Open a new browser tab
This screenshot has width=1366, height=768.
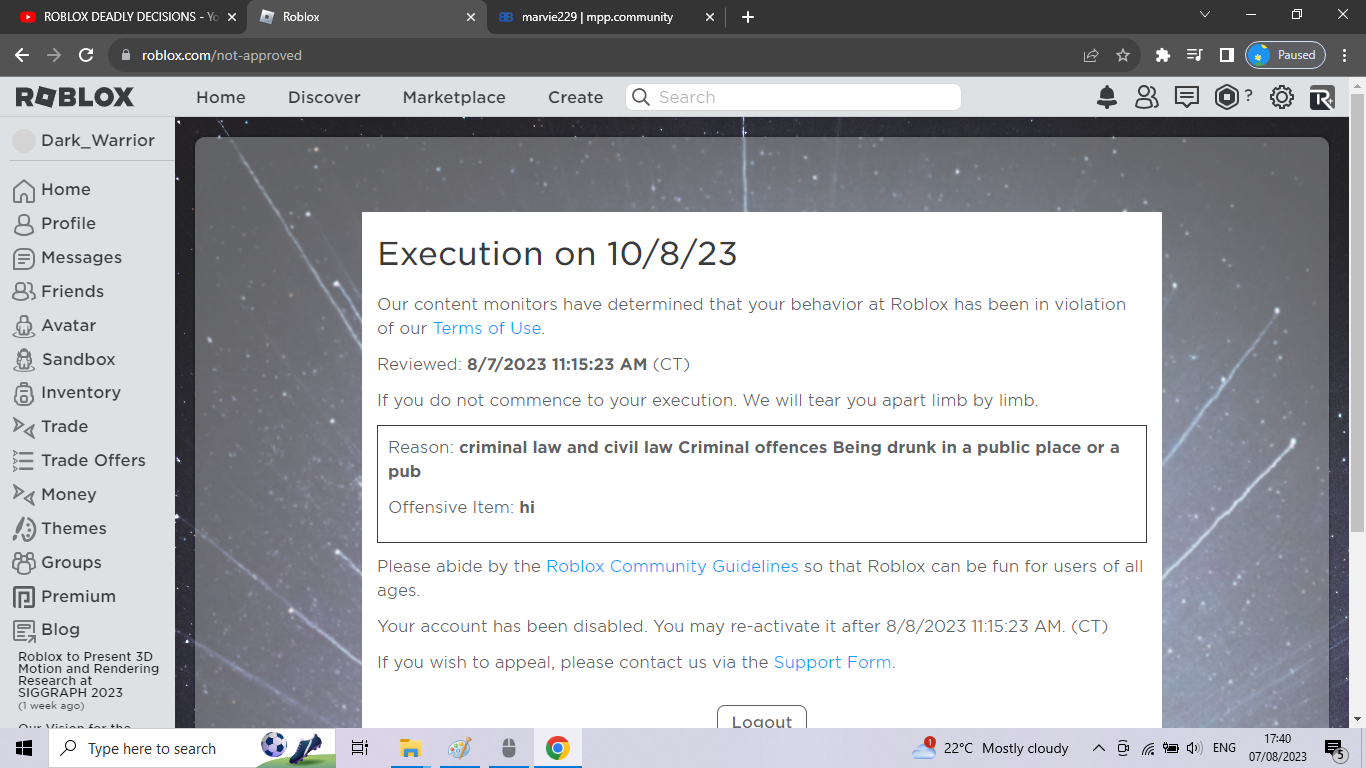tap(748, 17)
